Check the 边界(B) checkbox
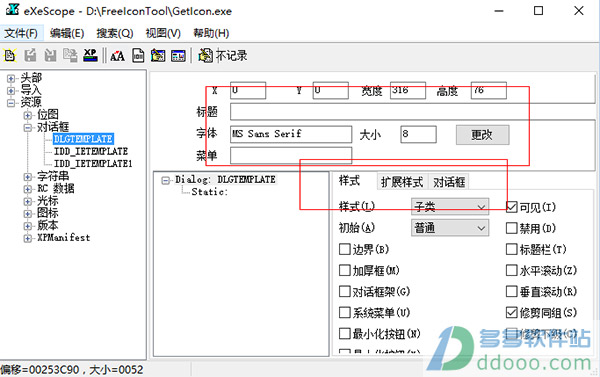The image size is (600, 377). click(345, 250)
